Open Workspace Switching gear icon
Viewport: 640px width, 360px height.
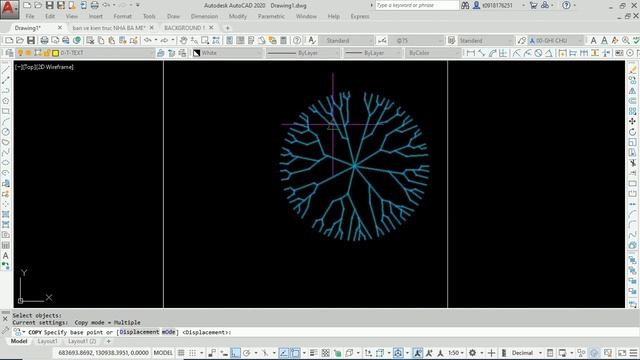click(472, 353)
